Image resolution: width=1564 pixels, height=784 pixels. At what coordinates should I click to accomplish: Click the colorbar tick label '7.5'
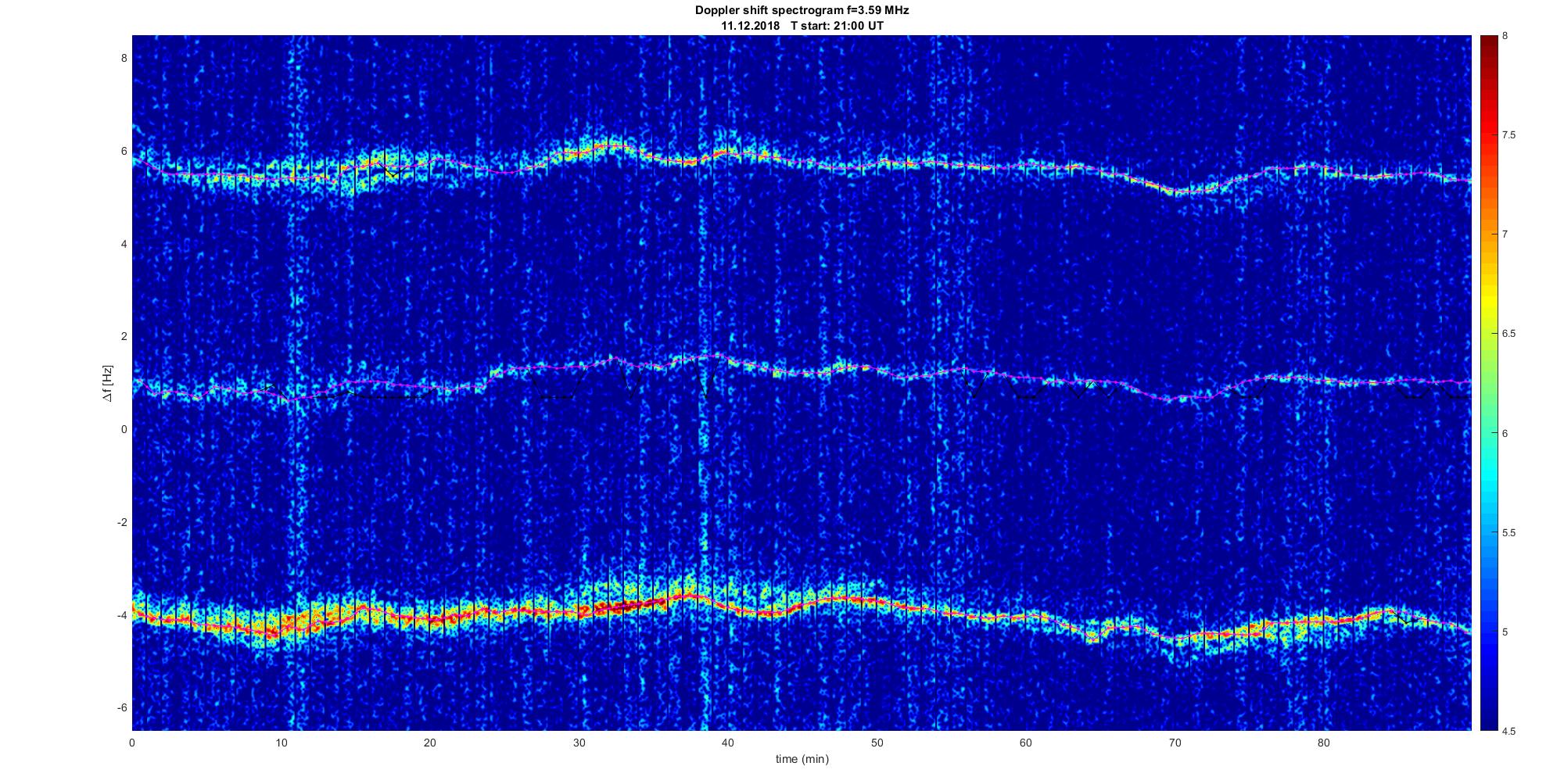tap(1509, 135)
